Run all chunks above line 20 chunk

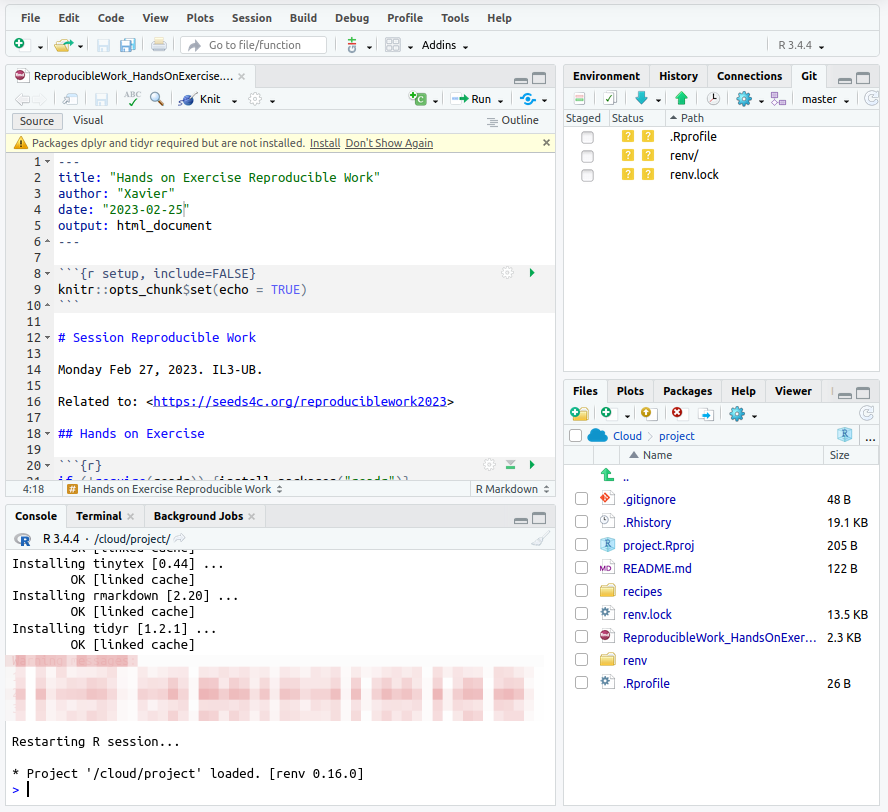click(x=510, y=465)
